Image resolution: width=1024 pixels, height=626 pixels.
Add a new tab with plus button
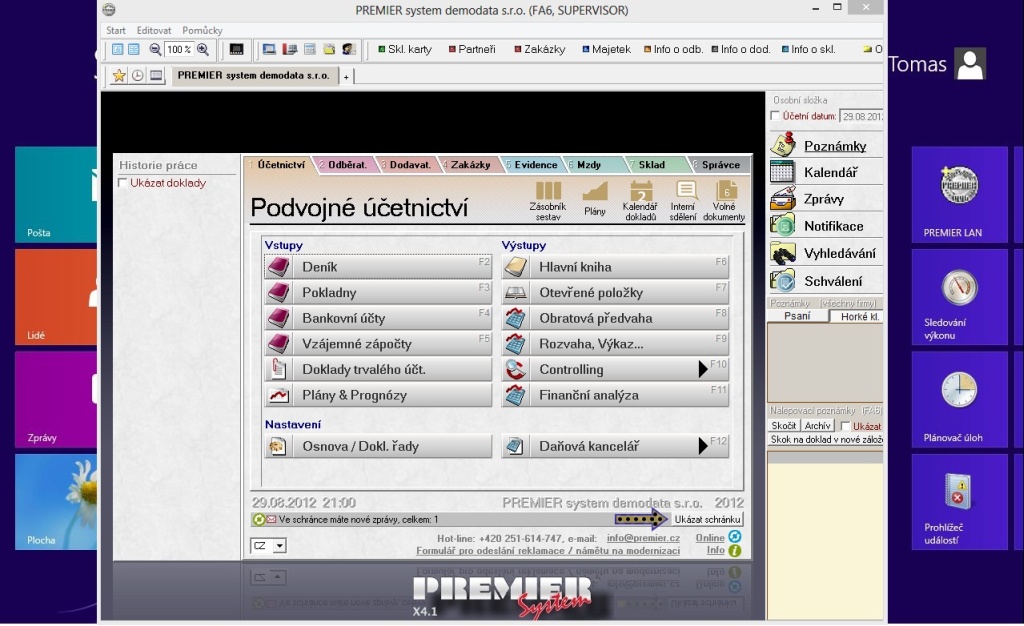tap(346, 76)
